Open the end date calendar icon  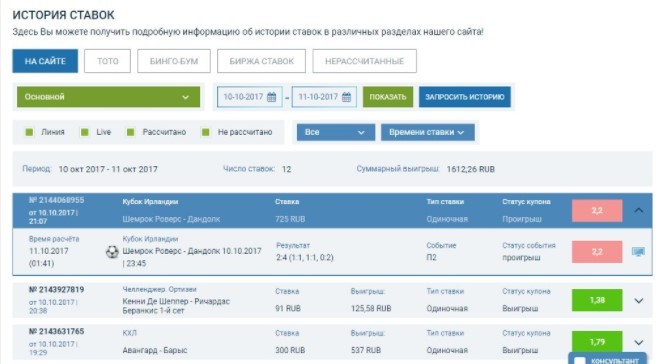(x=346, y=97)
